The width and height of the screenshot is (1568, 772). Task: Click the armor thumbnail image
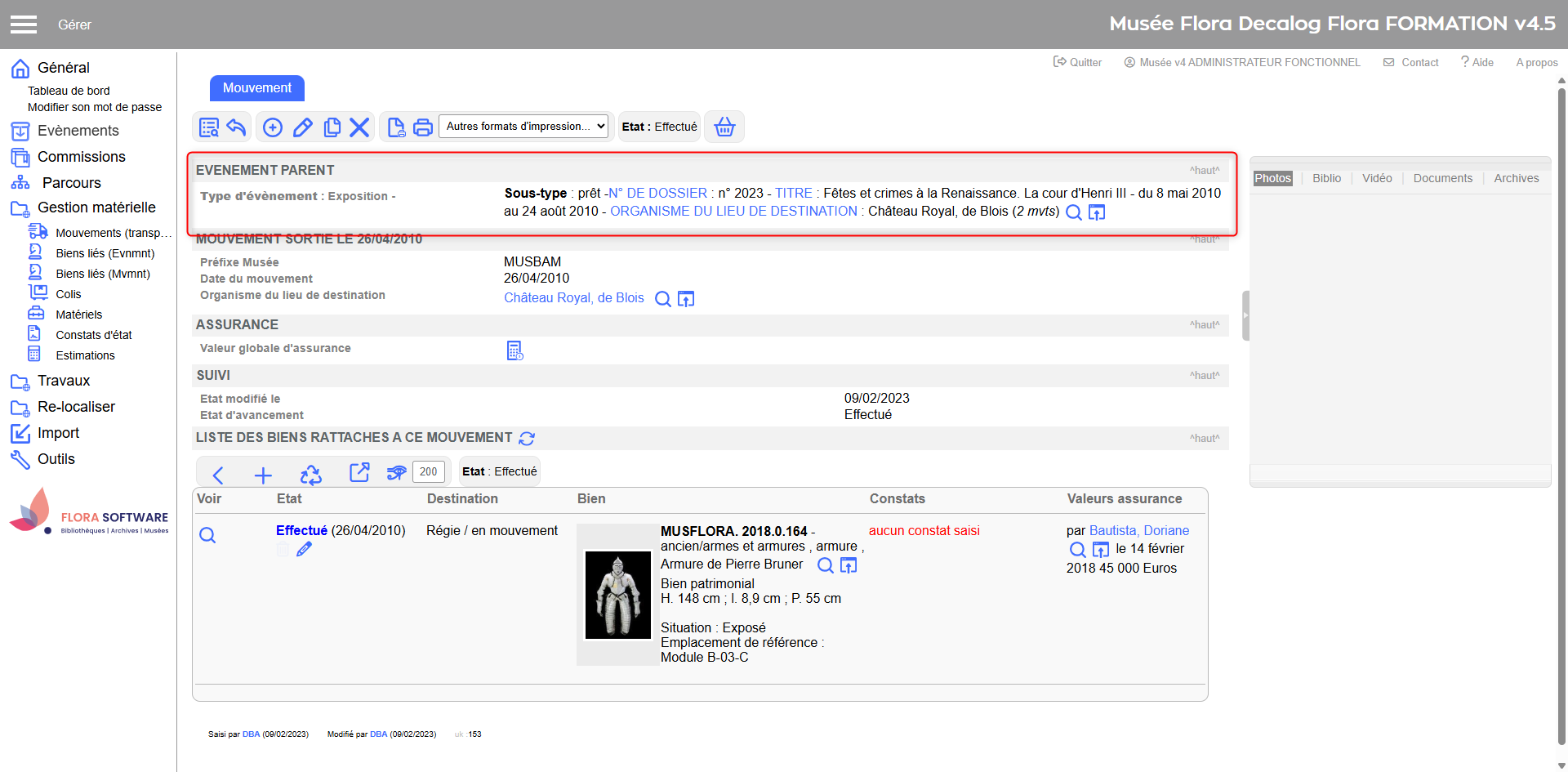[x=617, y=595]
